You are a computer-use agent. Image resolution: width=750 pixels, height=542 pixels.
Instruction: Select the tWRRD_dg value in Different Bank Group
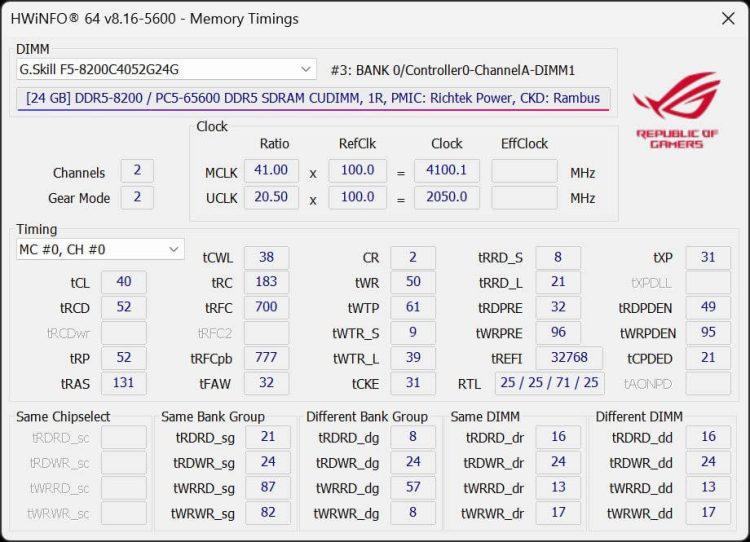click(x=413, y=488)
